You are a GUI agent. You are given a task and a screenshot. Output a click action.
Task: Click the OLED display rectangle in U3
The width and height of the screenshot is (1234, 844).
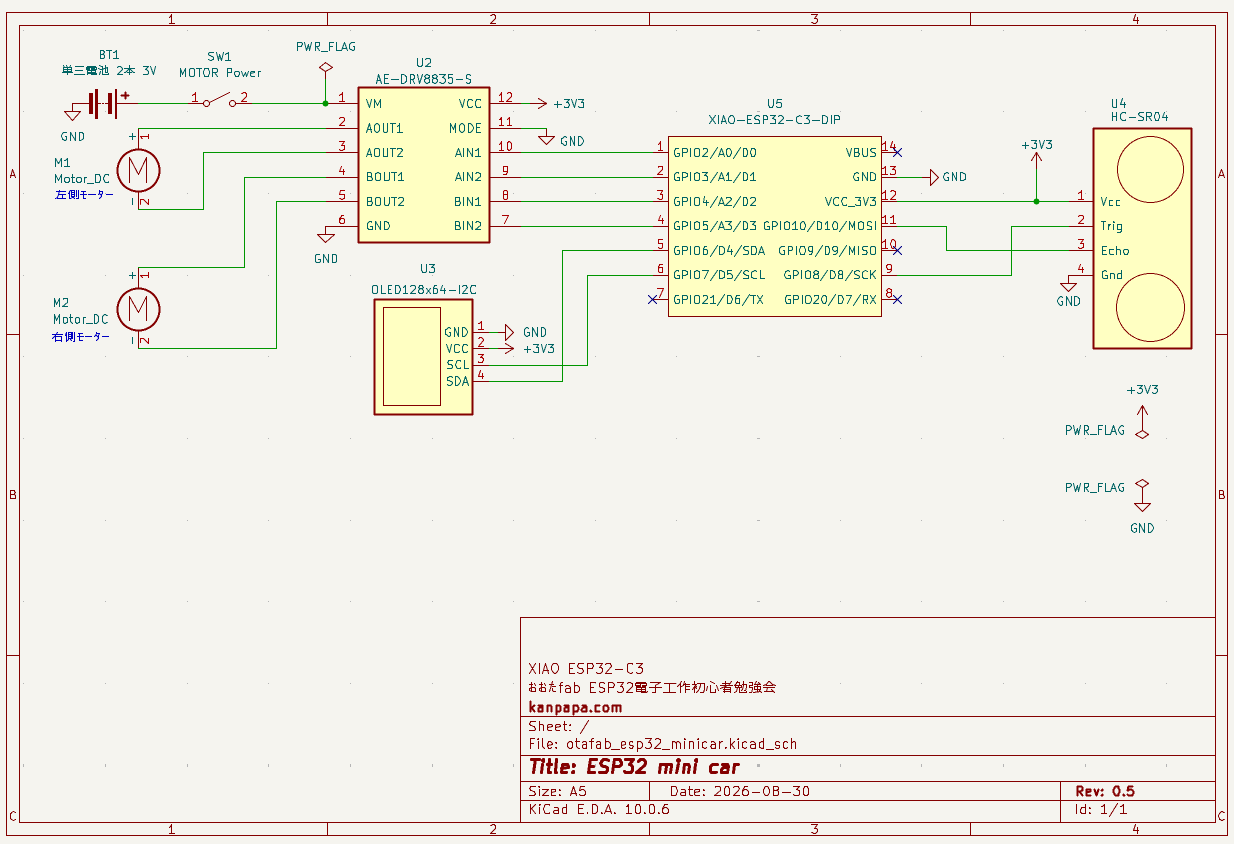[412, 356]
